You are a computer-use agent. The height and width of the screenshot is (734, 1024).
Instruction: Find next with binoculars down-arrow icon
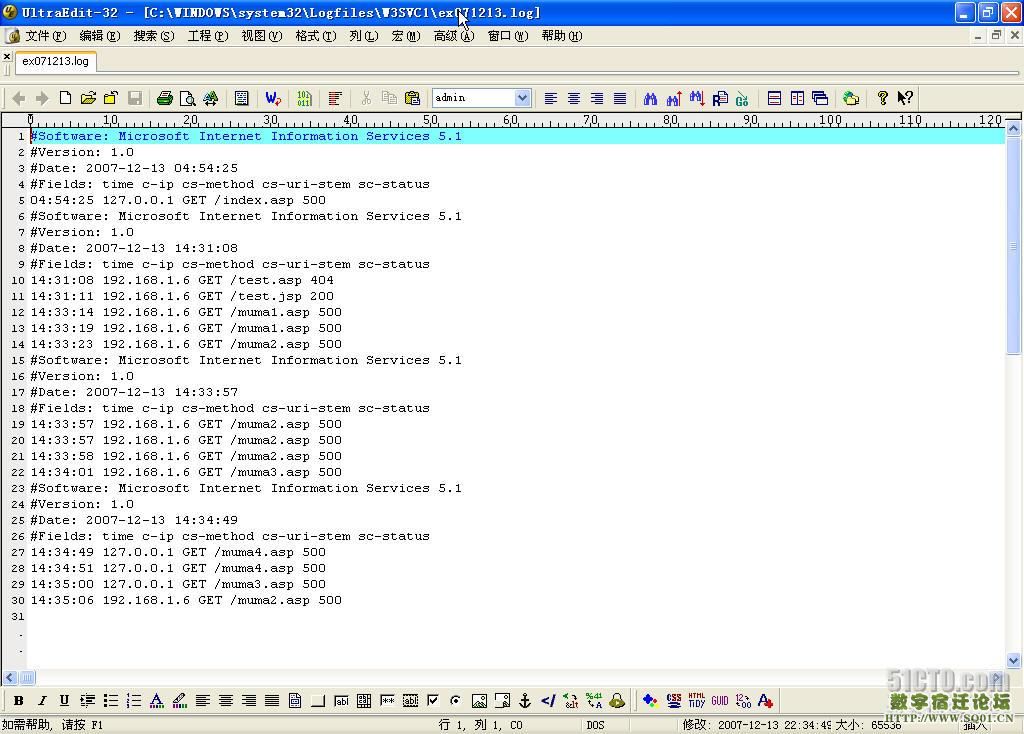(696, 98)
